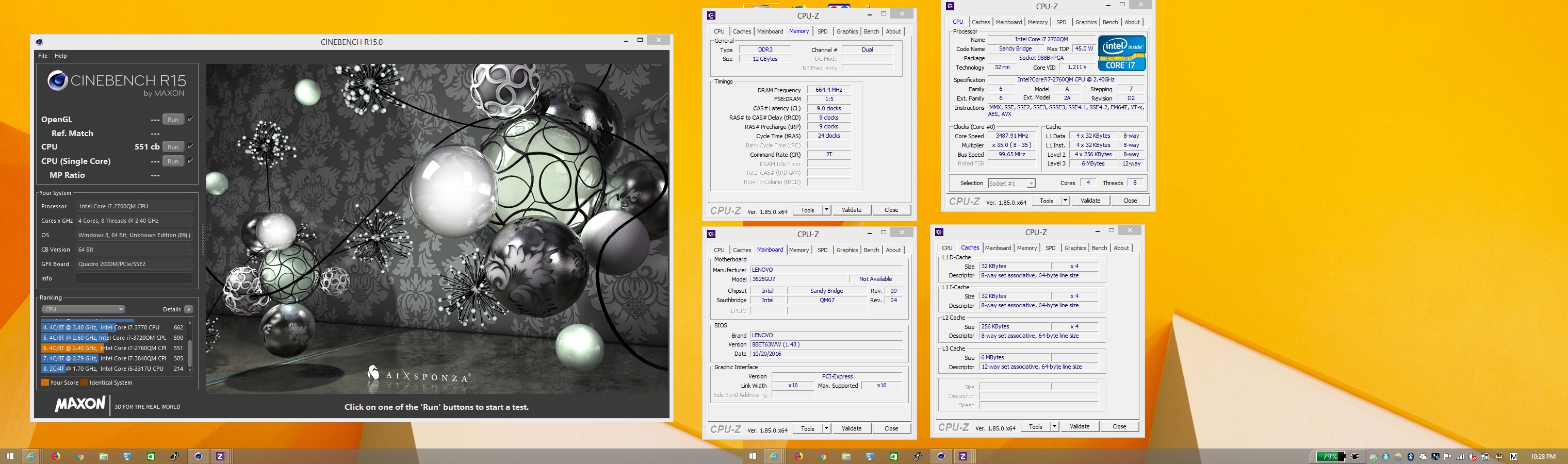
Task: Select ranking row Intel Core i7-3840QM 505
Action: point(113,358)
